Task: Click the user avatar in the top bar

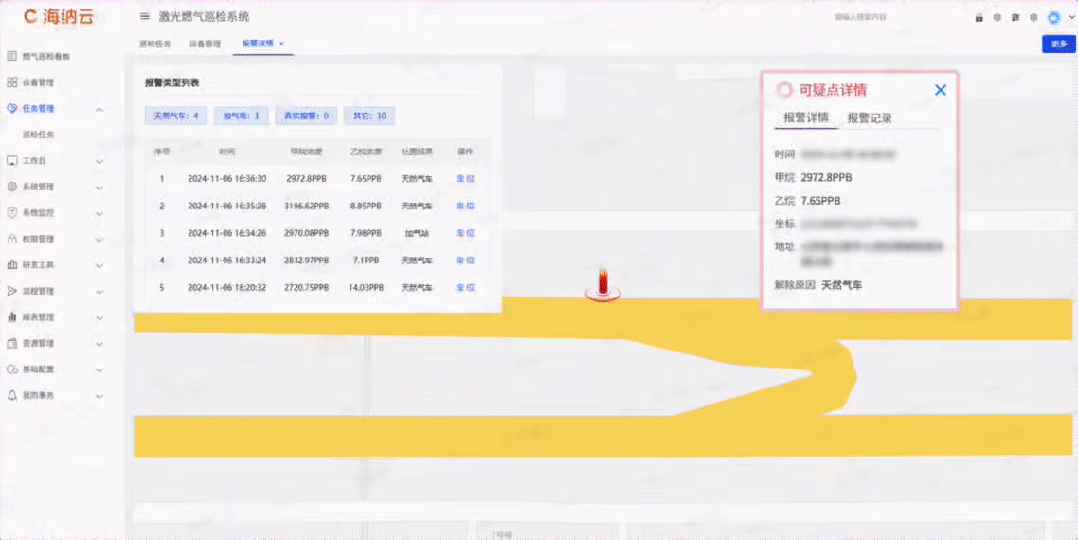Action: (1054, 17)
